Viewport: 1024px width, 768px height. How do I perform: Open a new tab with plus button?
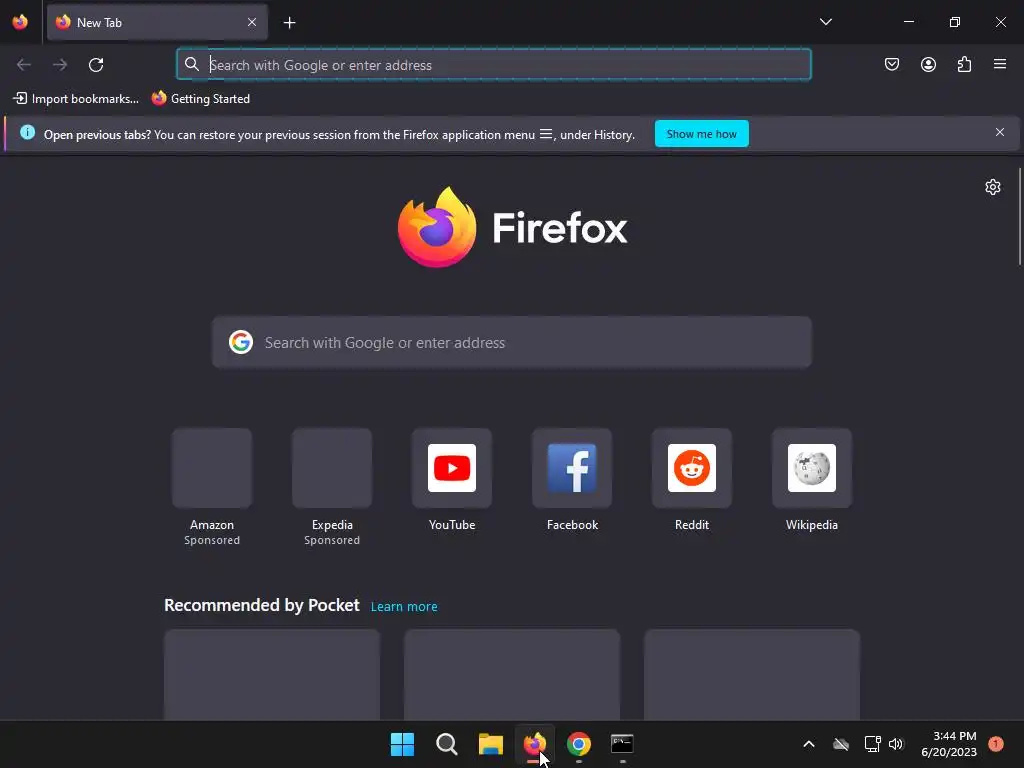tap(289, 23)
